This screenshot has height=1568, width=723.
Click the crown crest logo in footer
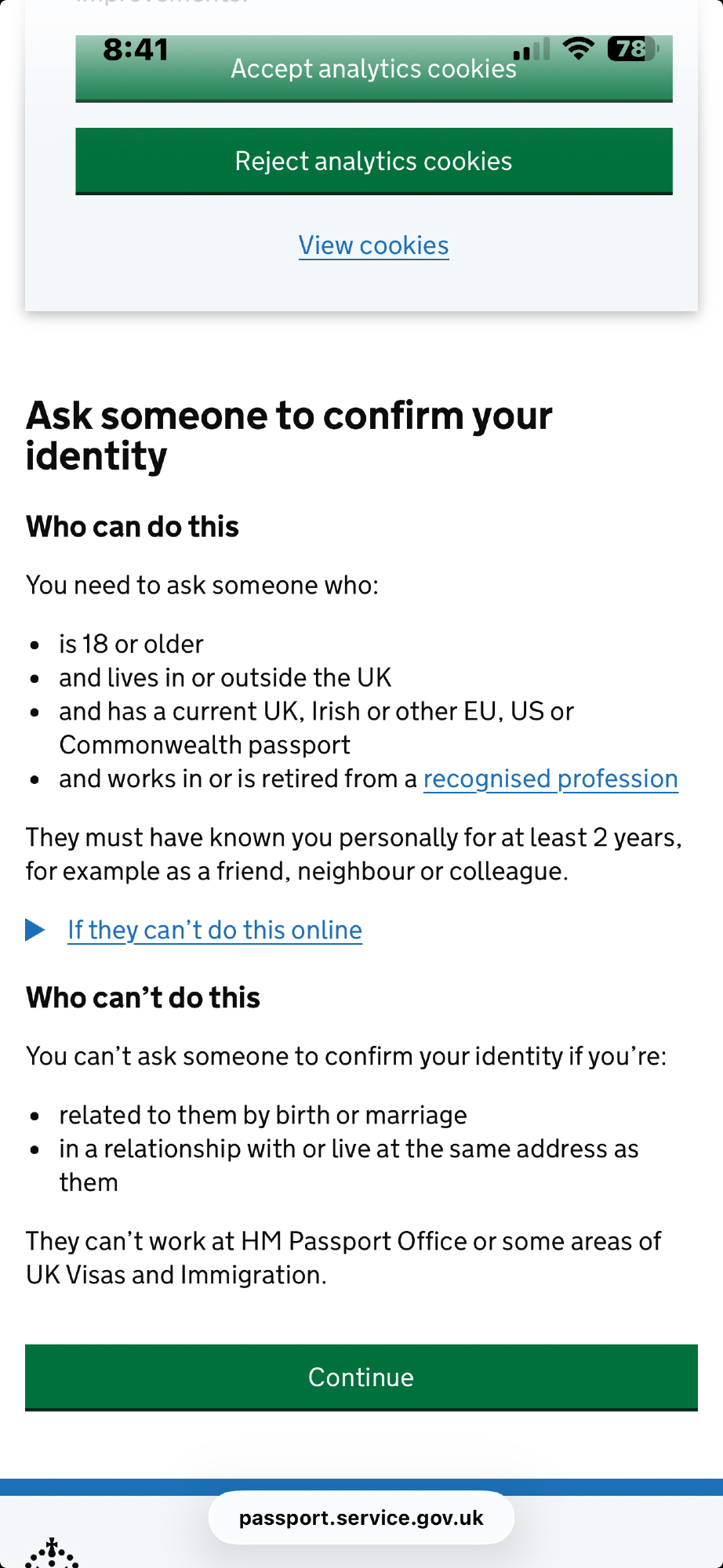click(x=52, y=1554)
